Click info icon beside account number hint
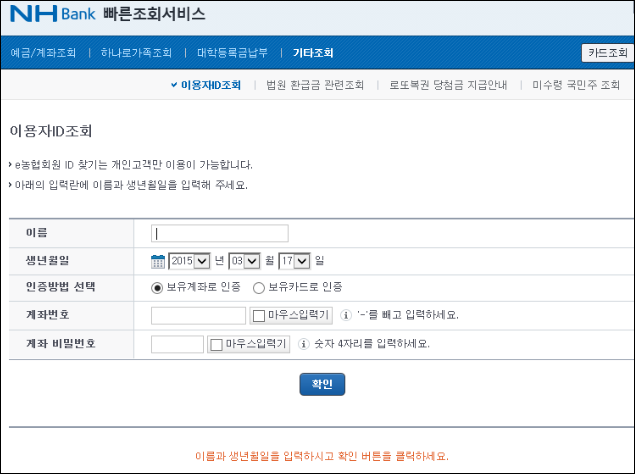 pyautogui.click(x=345, y=315)
